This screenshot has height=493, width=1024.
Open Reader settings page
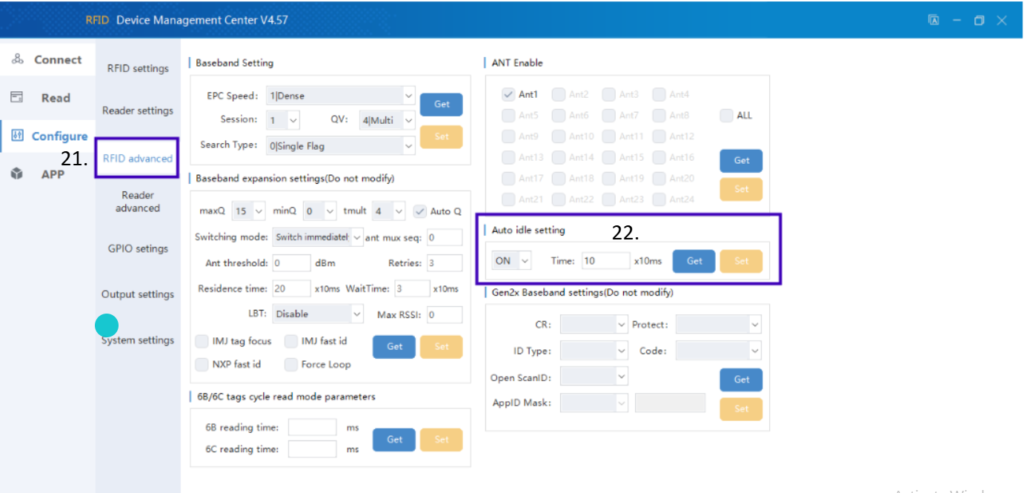(x=138, y=111)
